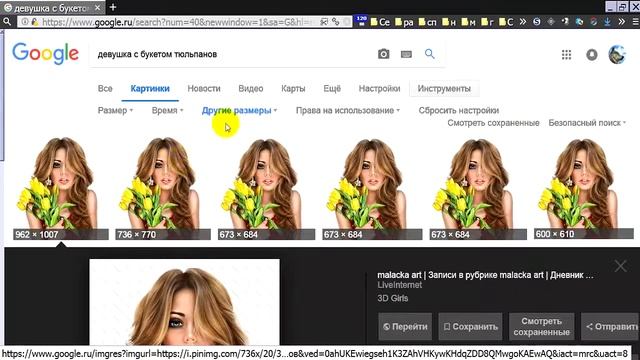Expand the 'Другие размеры' dropdown

(239, 111)
